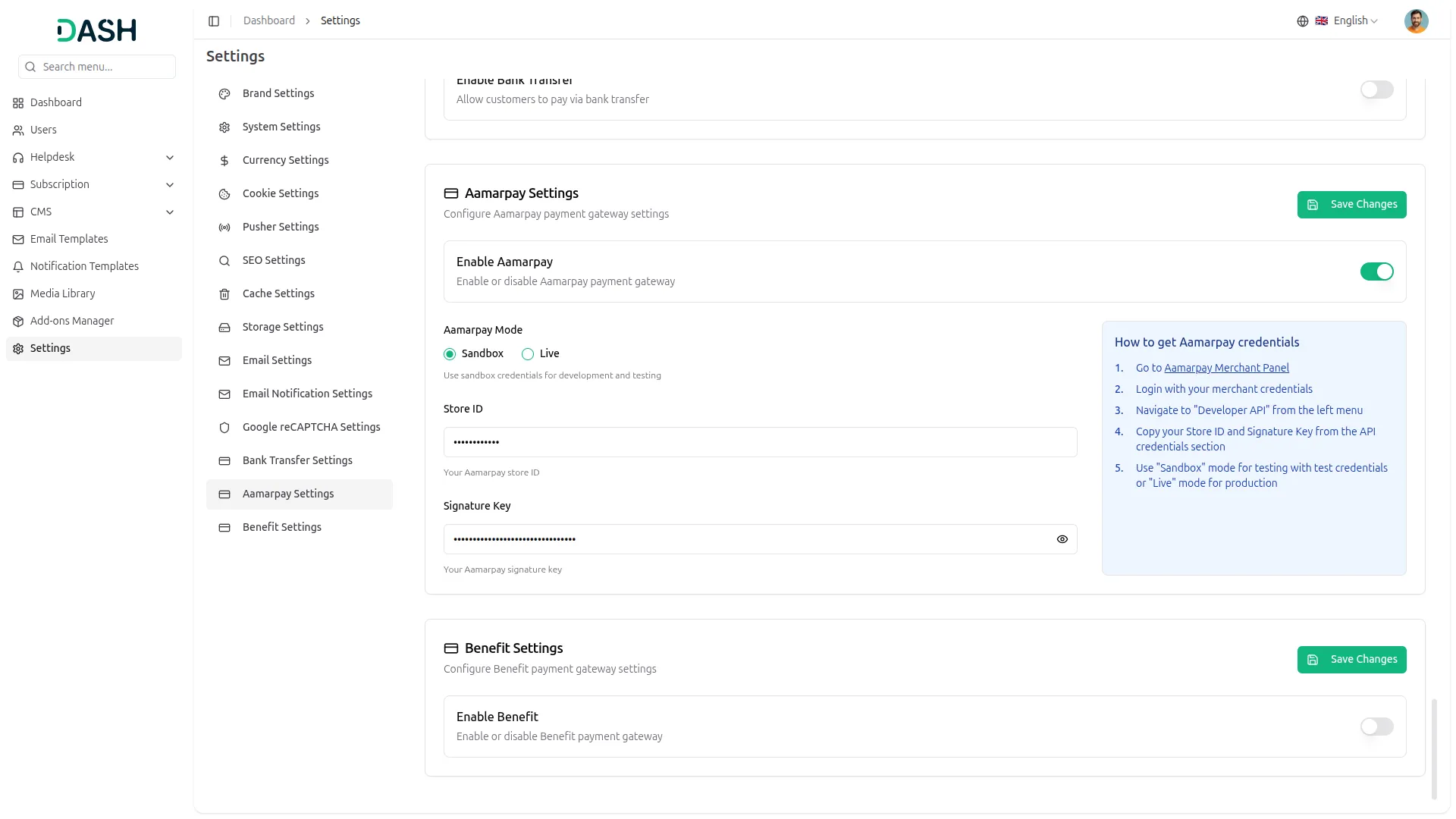Viewport: 1456px width, 819px height.
Task: Jump to Brand Settings section
Action: pos(300,94)
